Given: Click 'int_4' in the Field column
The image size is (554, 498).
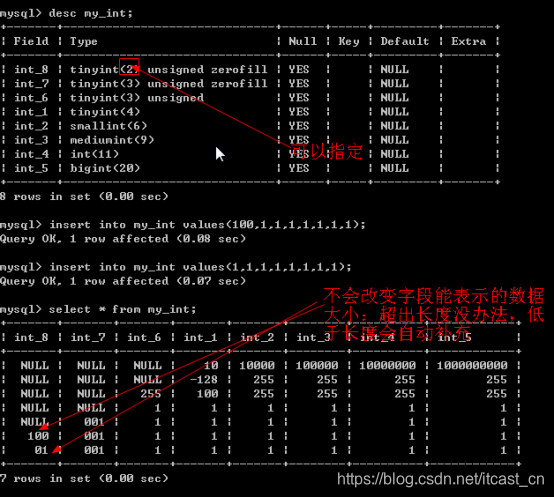Looking at the screenshot, I should pyautogui.click(x=31, y=154).
